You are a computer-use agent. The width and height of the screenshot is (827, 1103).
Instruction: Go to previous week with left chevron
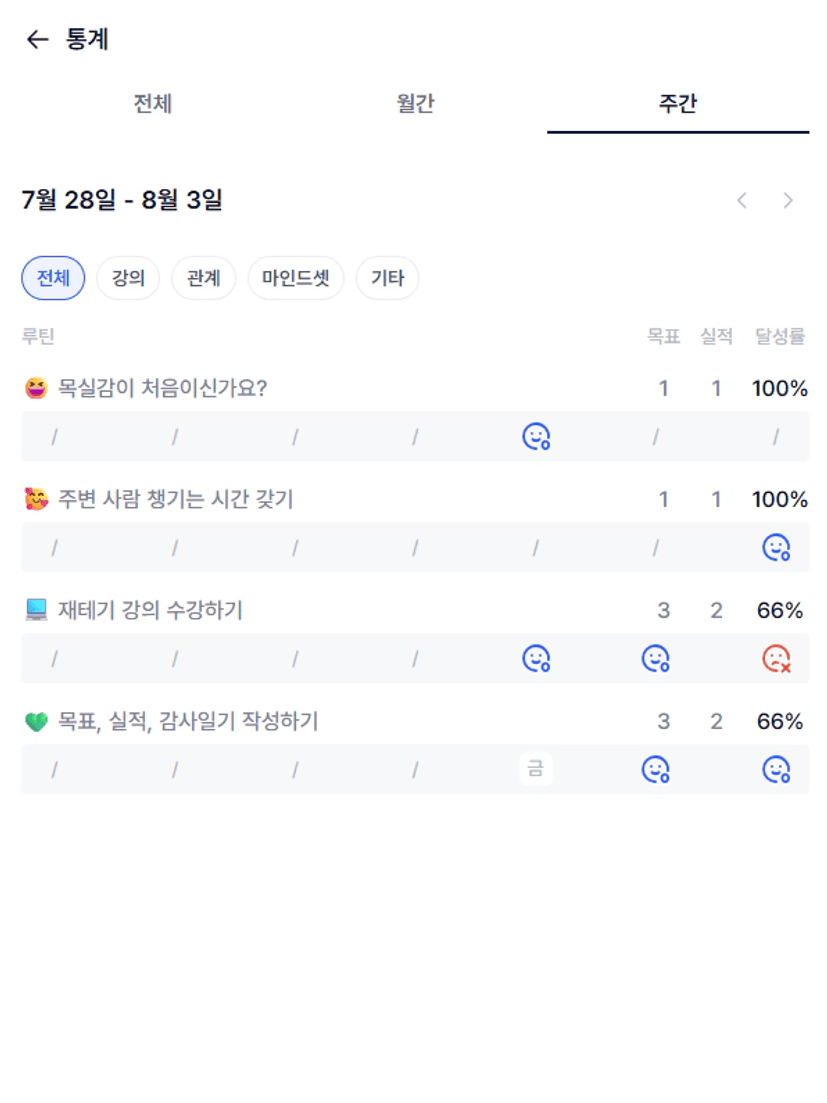[x=742, y=200]
